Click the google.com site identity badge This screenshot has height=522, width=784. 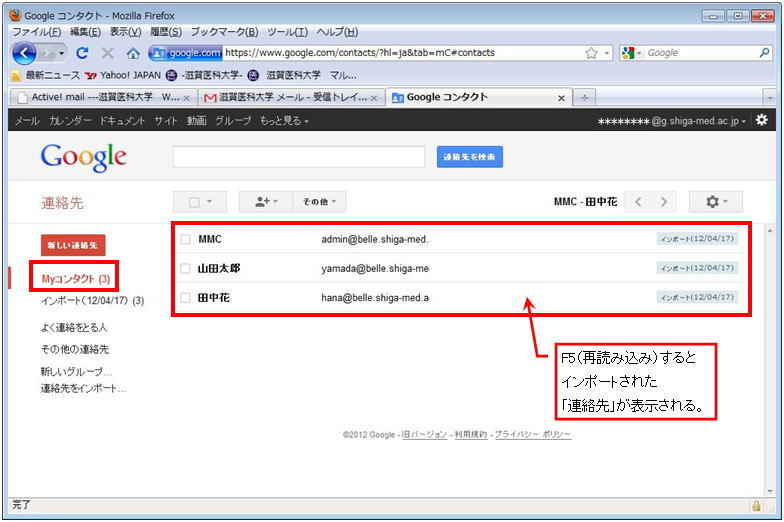click(x=186, y=53)
